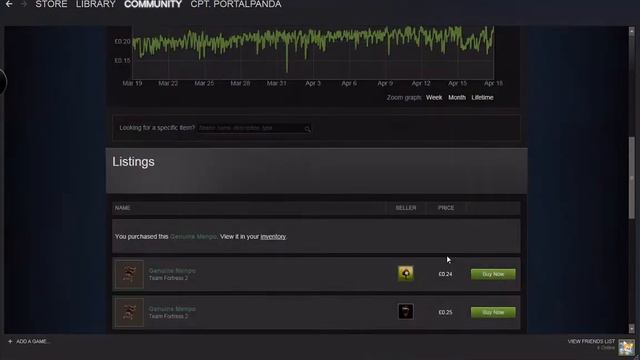
Task: Open VIEW FRIENDS LIST
Action: 591,341
